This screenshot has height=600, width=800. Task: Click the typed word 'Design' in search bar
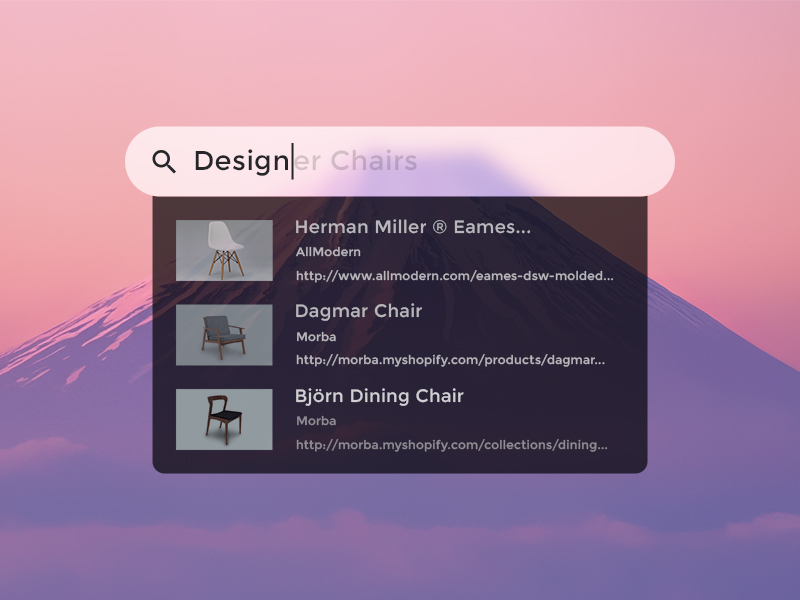tap(240, 161)
